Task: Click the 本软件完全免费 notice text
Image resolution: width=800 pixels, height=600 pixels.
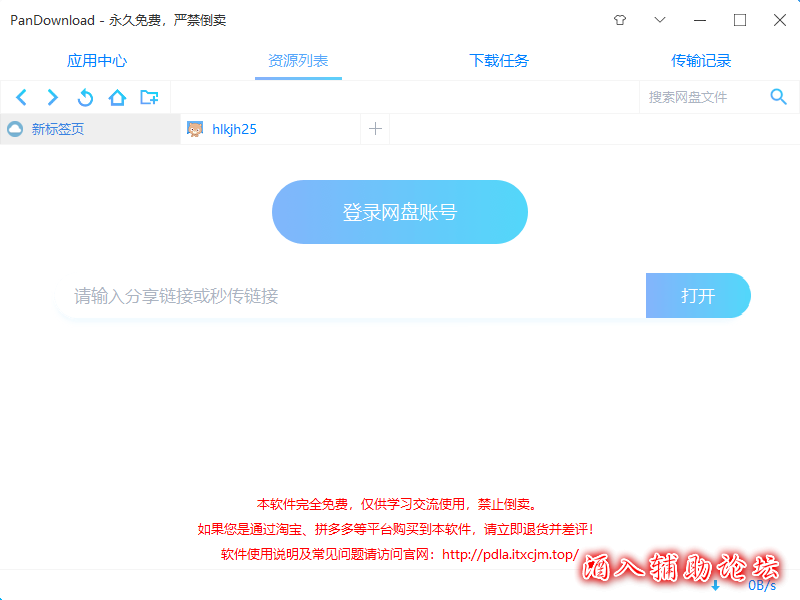Action: click(396, 504)
